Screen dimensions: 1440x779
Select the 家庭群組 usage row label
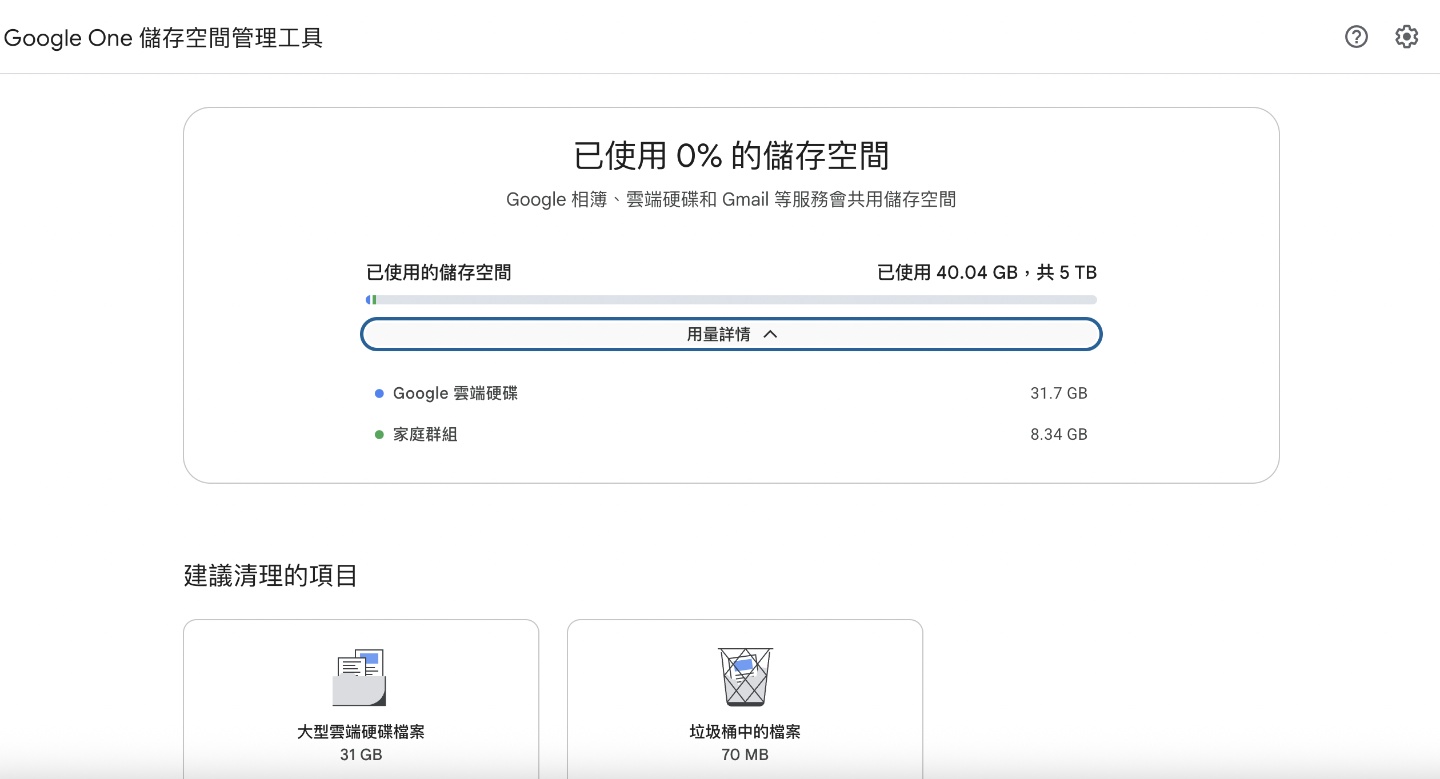(x=425, y=435)
